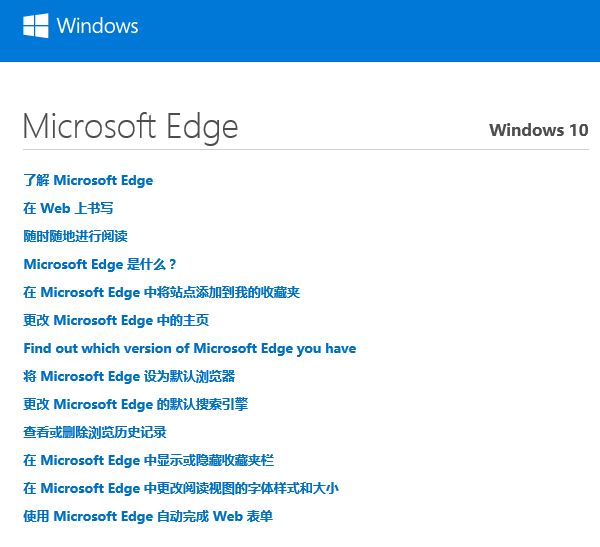Click the Windows wordmark in header
600x547 pixels.
coord(97,26)
